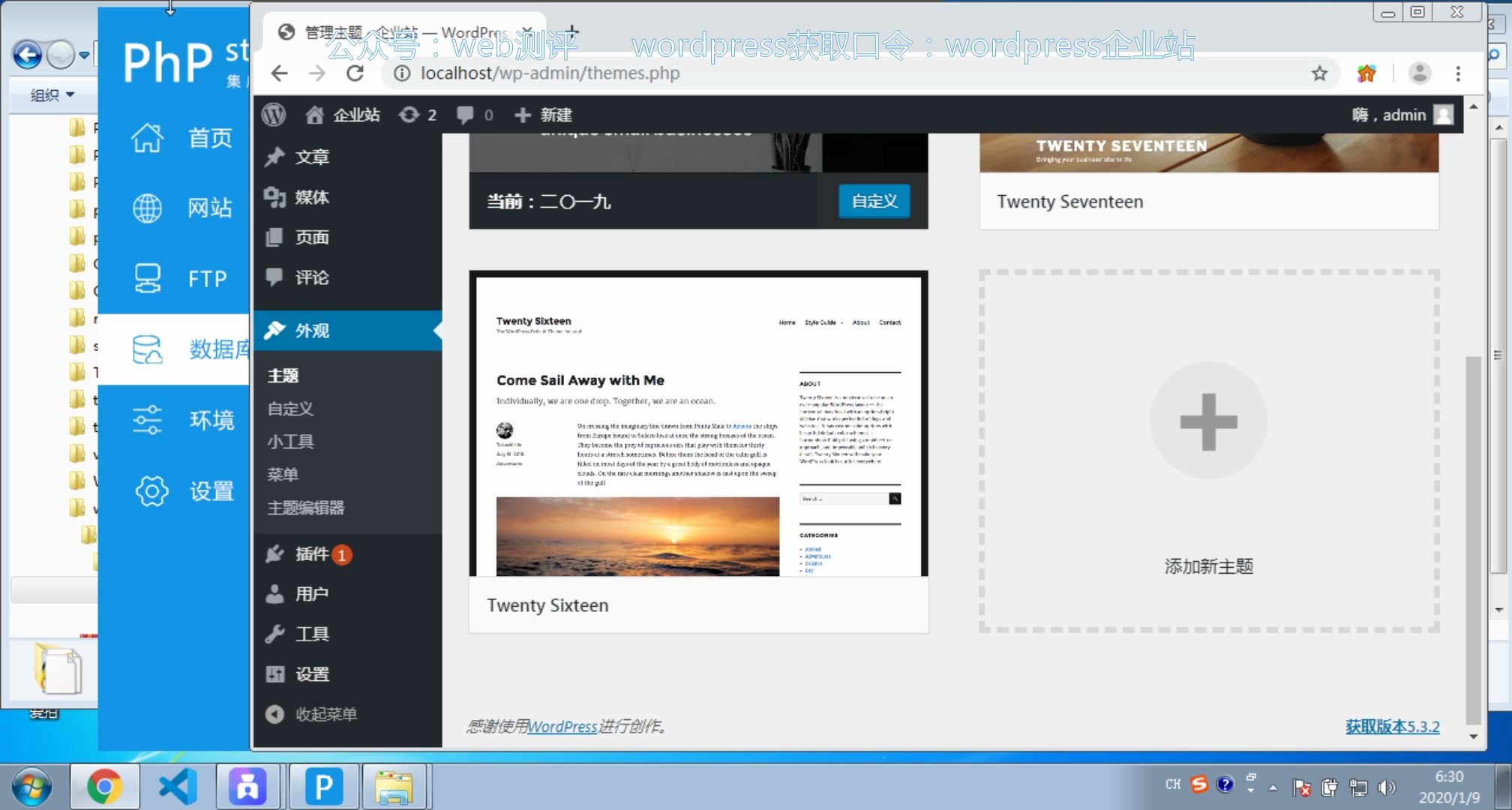Click the 自定义 button for current theme

[874, 201]
